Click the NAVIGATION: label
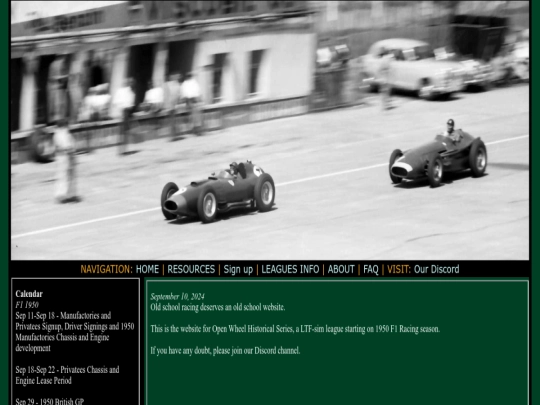Image resolution: width=540 pixels, height=405 pixels. [106, 269]
